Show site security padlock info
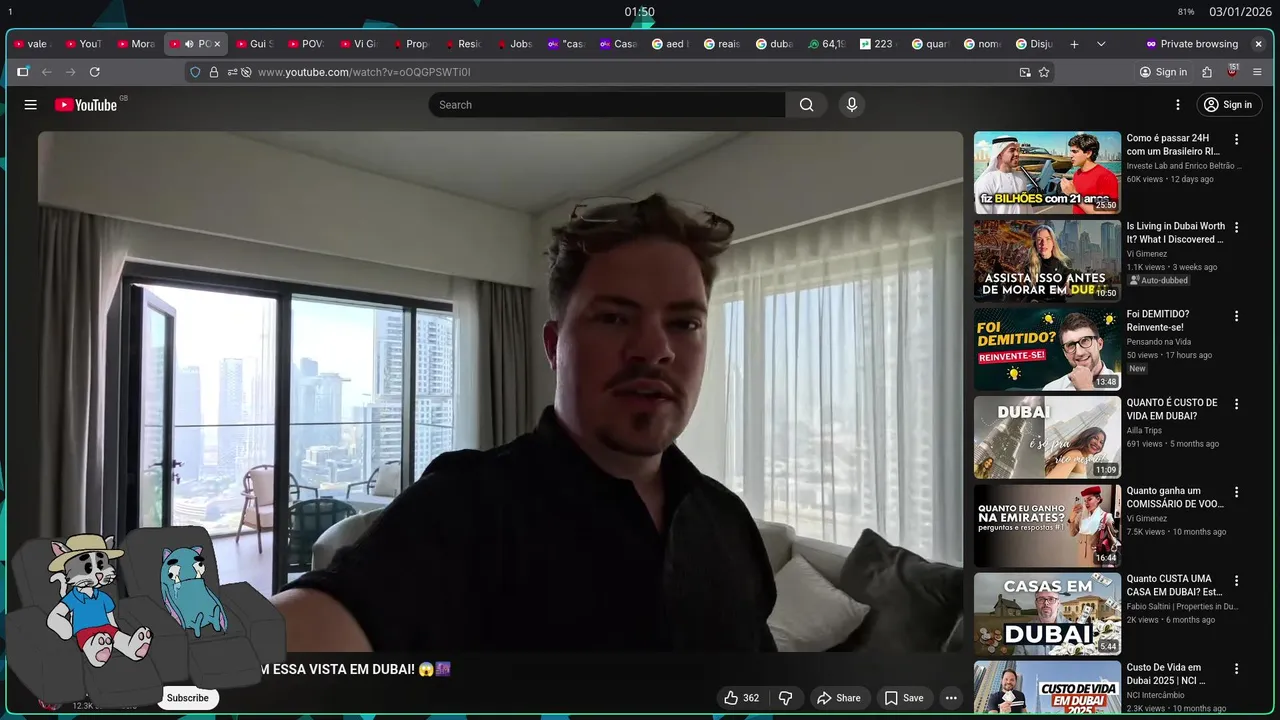The image size is (1280, 720). point(213,72)
